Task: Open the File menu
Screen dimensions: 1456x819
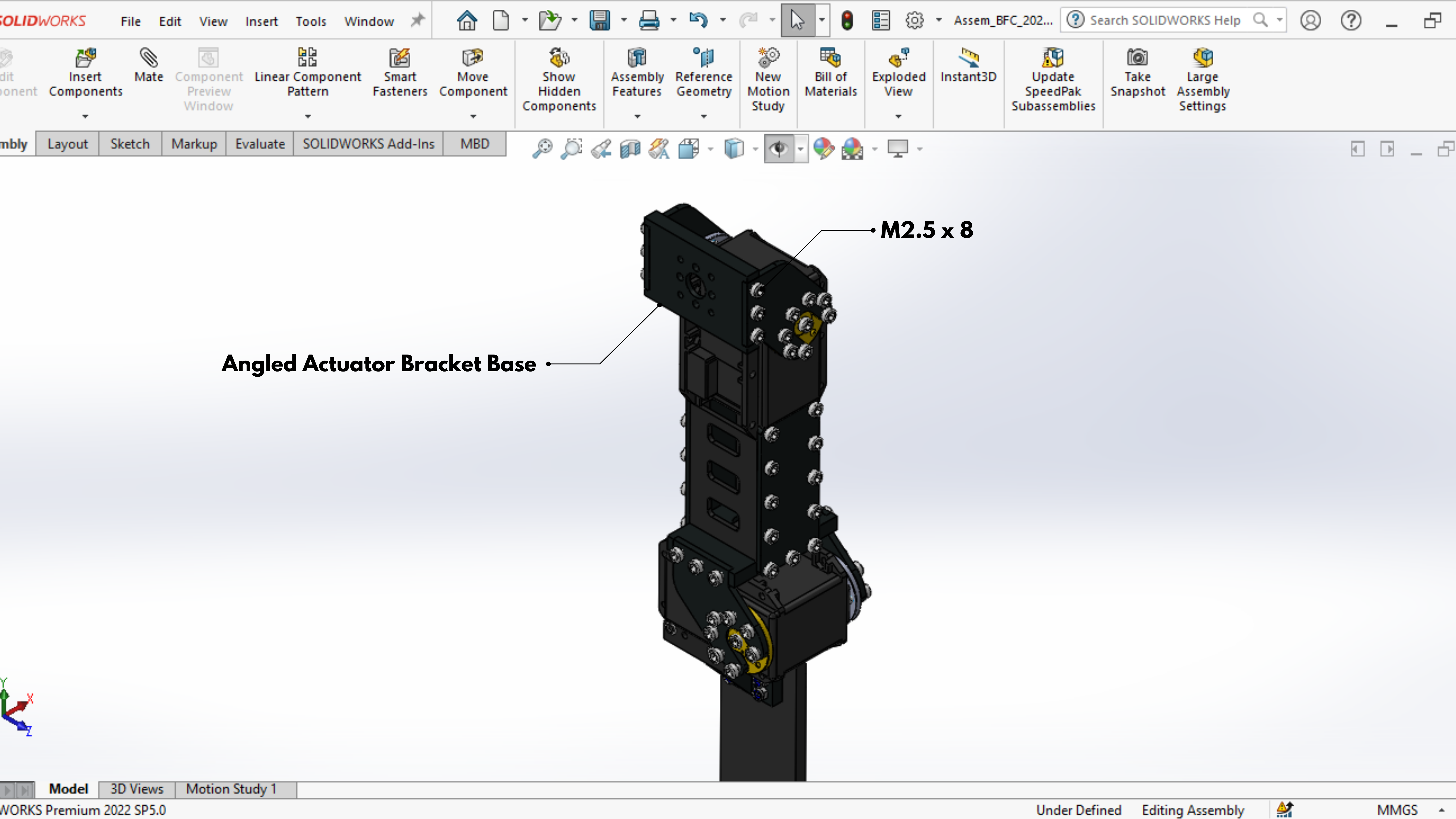Action: 131,22
